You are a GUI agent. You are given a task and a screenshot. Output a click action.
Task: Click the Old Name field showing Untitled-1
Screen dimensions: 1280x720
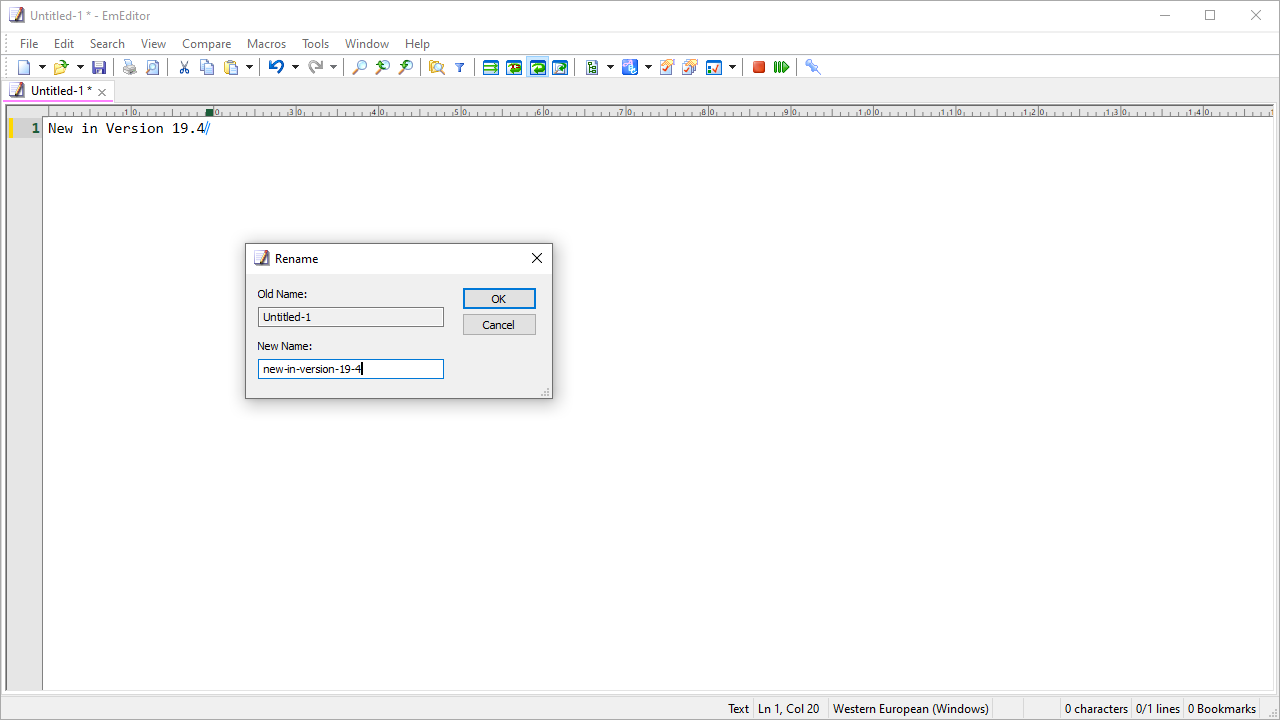351,317
